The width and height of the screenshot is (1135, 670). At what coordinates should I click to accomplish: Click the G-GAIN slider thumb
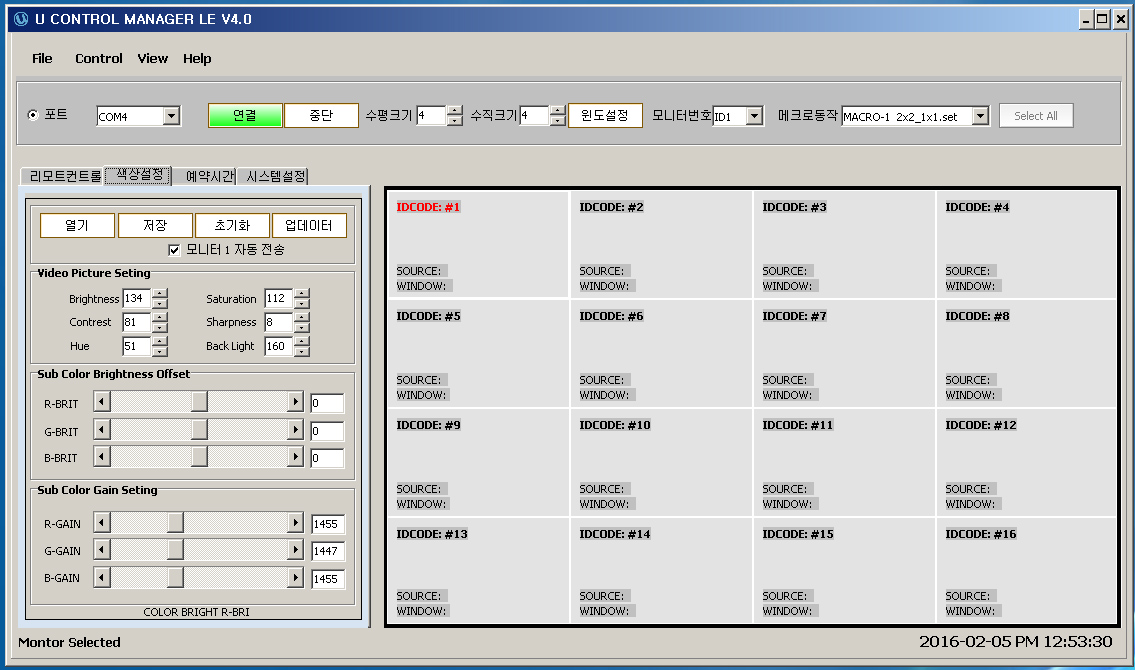click(175, 550)
